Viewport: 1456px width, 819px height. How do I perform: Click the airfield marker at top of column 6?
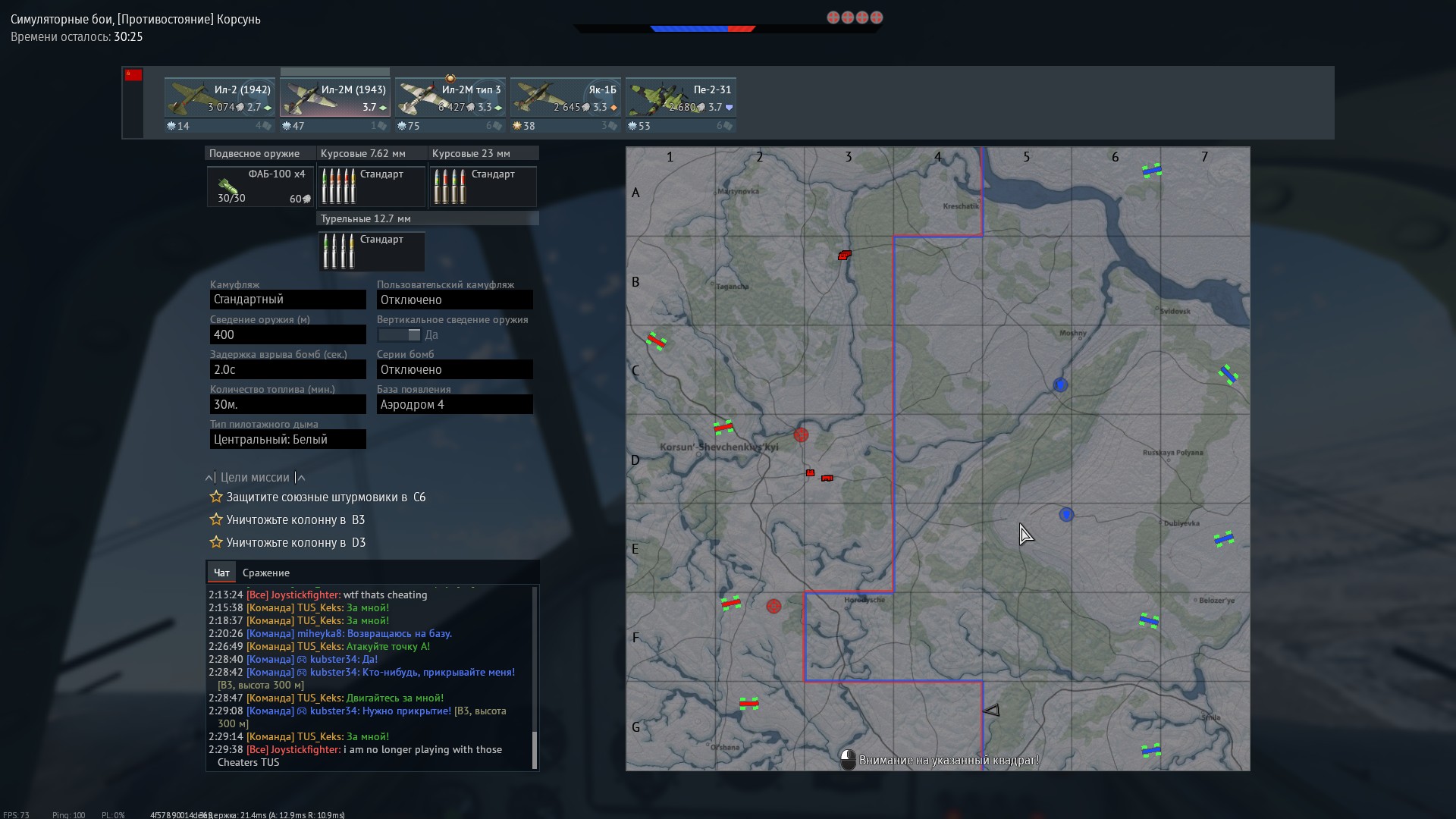point(1151,171)
